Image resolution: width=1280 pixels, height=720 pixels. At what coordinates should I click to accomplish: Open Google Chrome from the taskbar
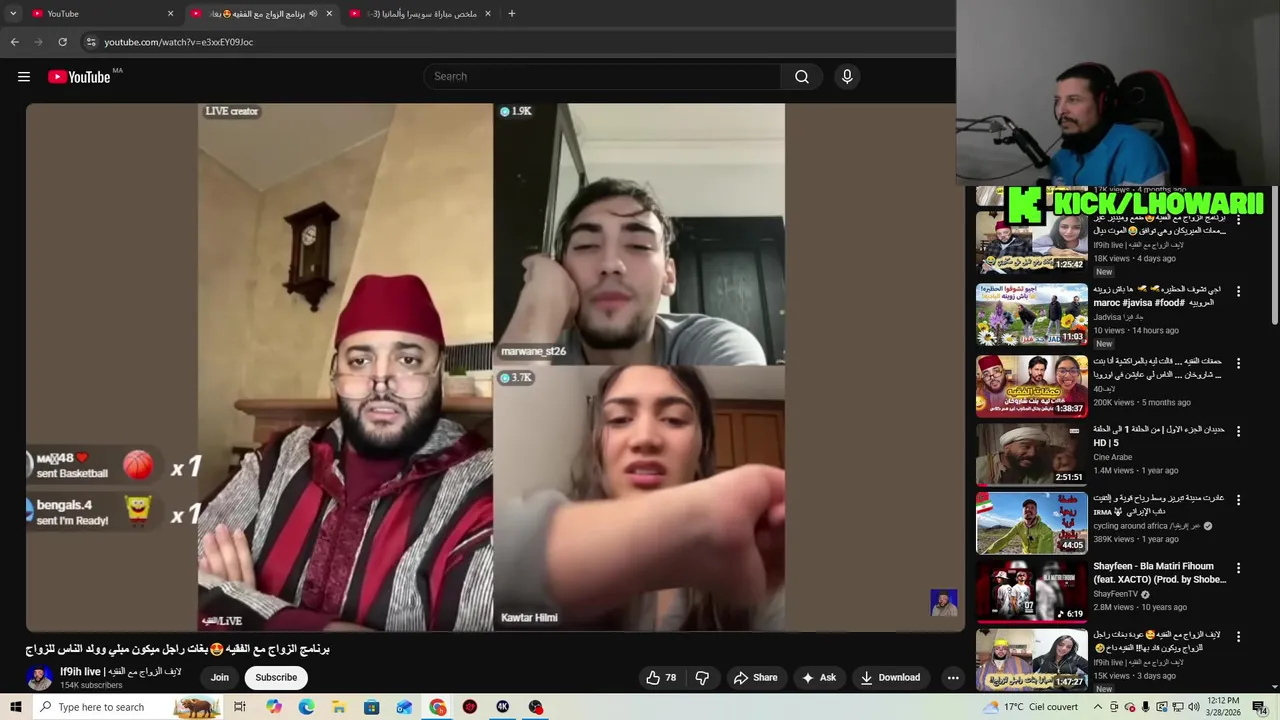[x=438, y=707]
